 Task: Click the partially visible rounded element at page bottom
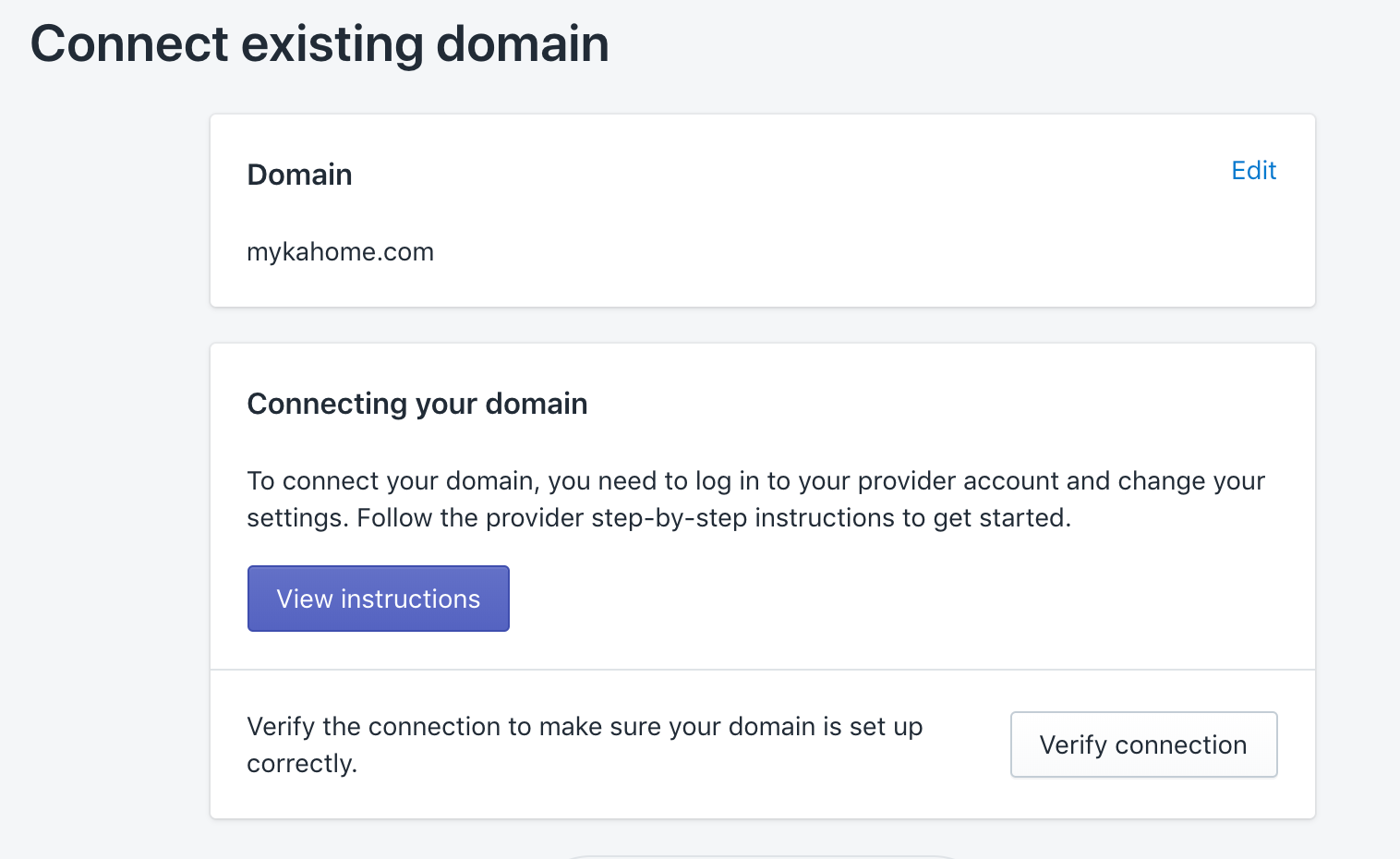click(x=759, y=855)
